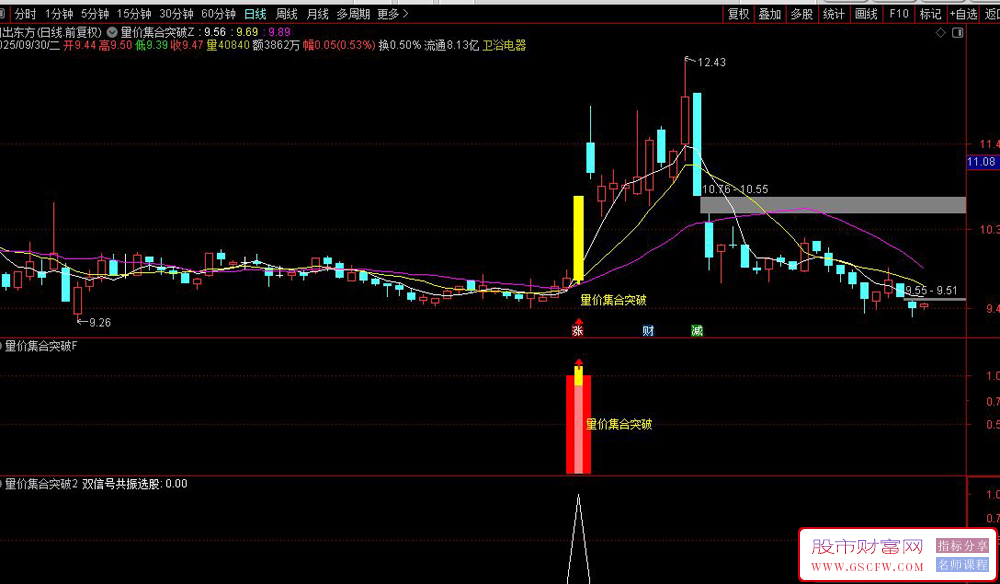Add stock via +自选 button
The width and height of the screenshot is (1000, 584).
click(x=963, y=13)
